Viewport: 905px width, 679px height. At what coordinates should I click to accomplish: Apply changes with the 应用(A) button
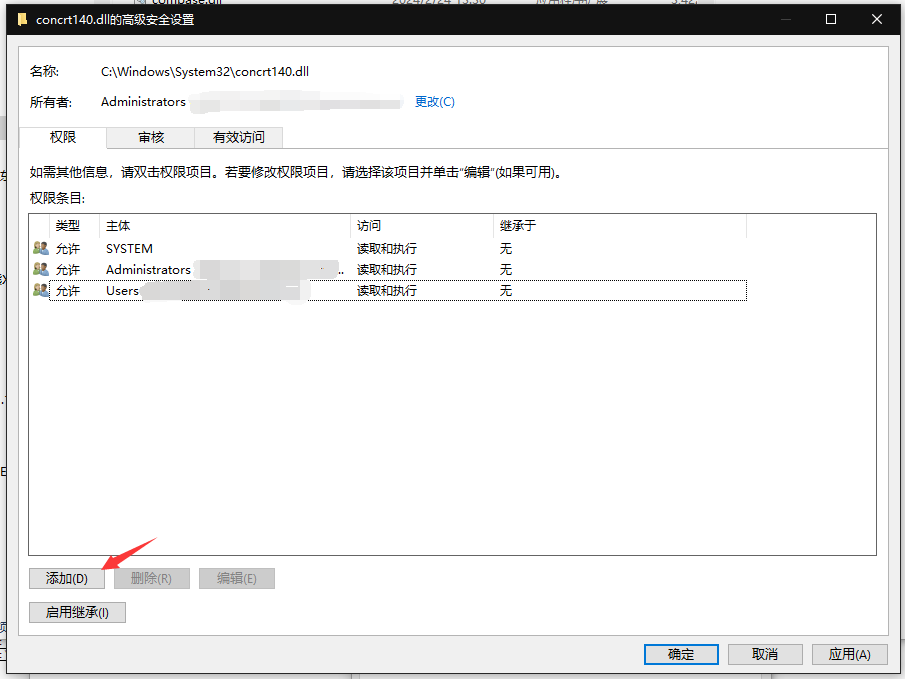pyautogui.click(x=849, y=654)
